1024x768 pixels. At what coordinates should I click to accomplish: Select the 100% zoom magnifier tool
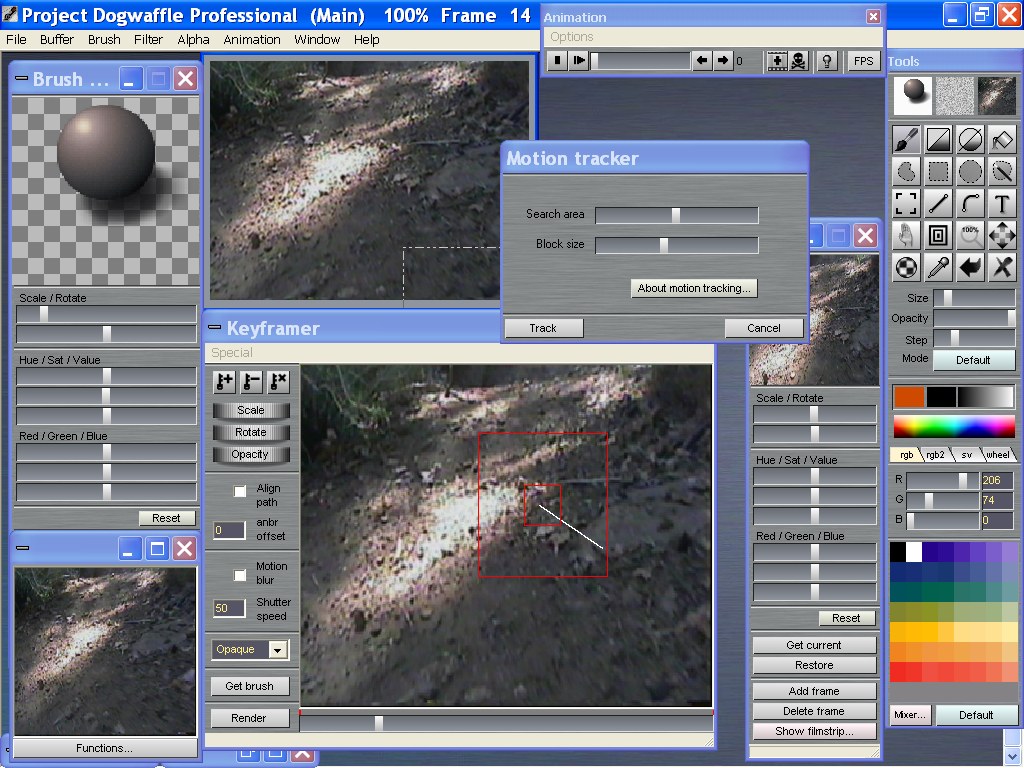(x=970, y=236)
